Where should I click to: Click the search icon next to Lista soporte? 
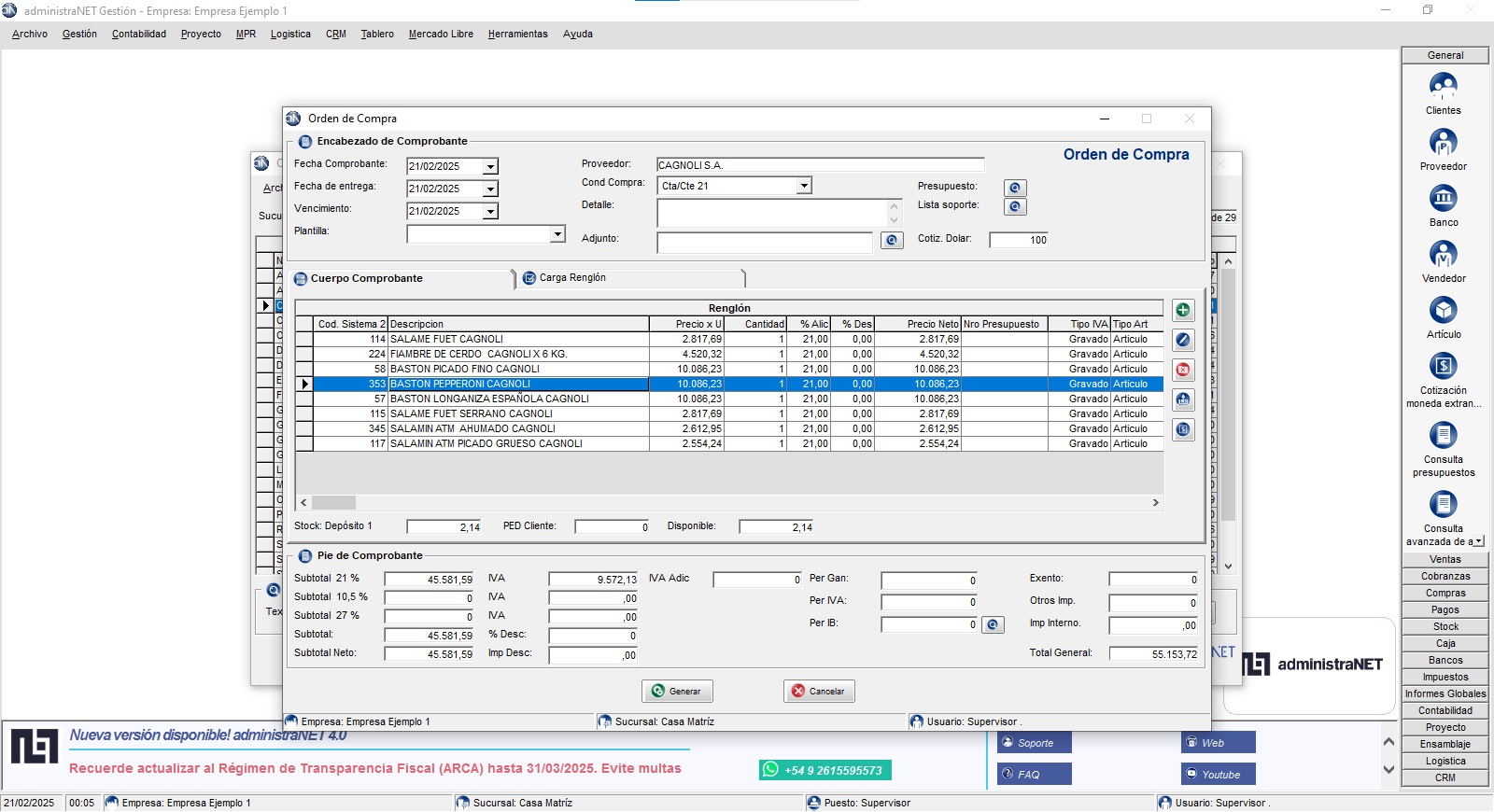coord(1015,206)
